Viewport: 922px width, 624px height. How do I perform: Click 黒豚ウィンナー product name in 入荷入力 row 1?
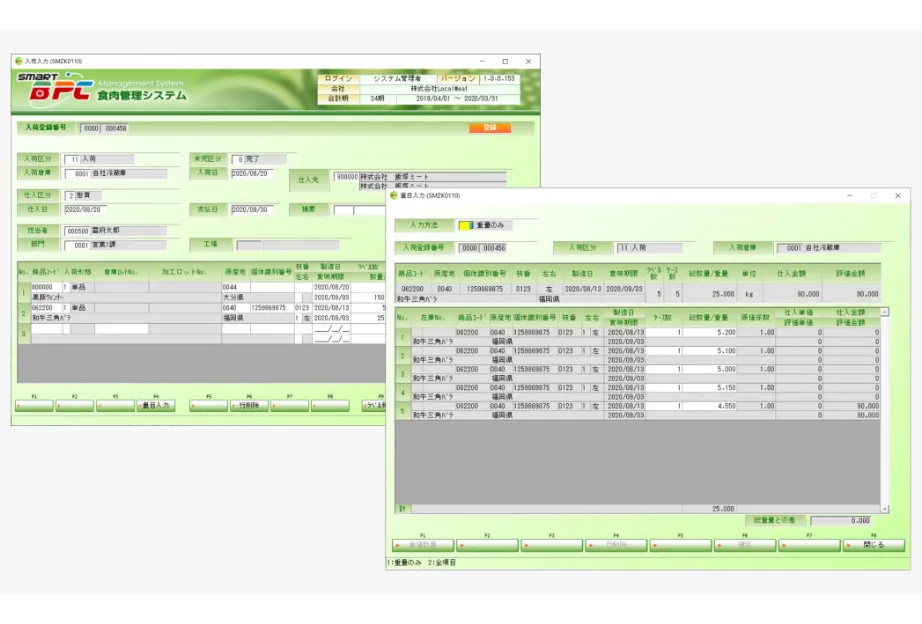pyautogui.click(x=48, y=298)
